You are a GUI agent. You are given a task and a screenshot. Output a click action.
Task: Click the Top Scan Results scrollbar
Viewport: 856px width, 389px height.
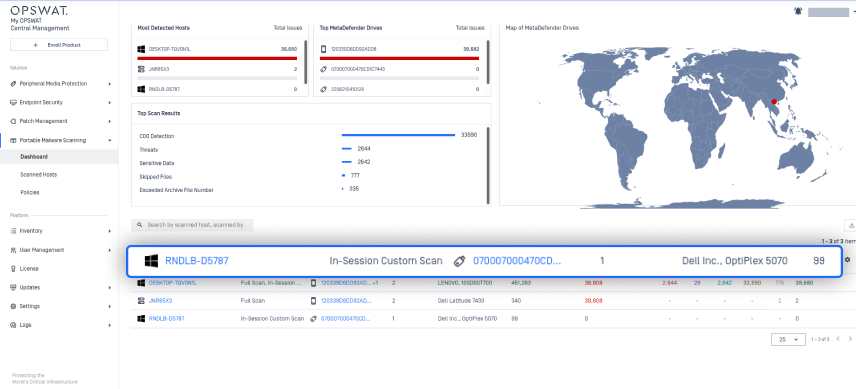click(x=488, y=165)
